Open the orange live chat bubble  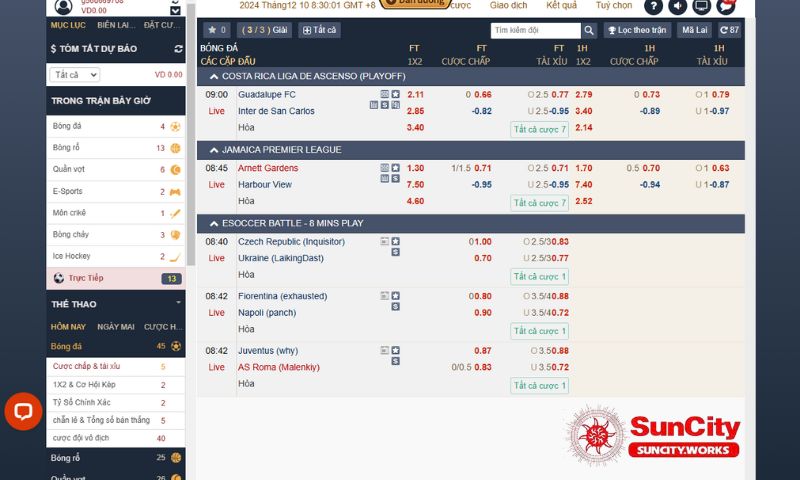pos(22,411)
